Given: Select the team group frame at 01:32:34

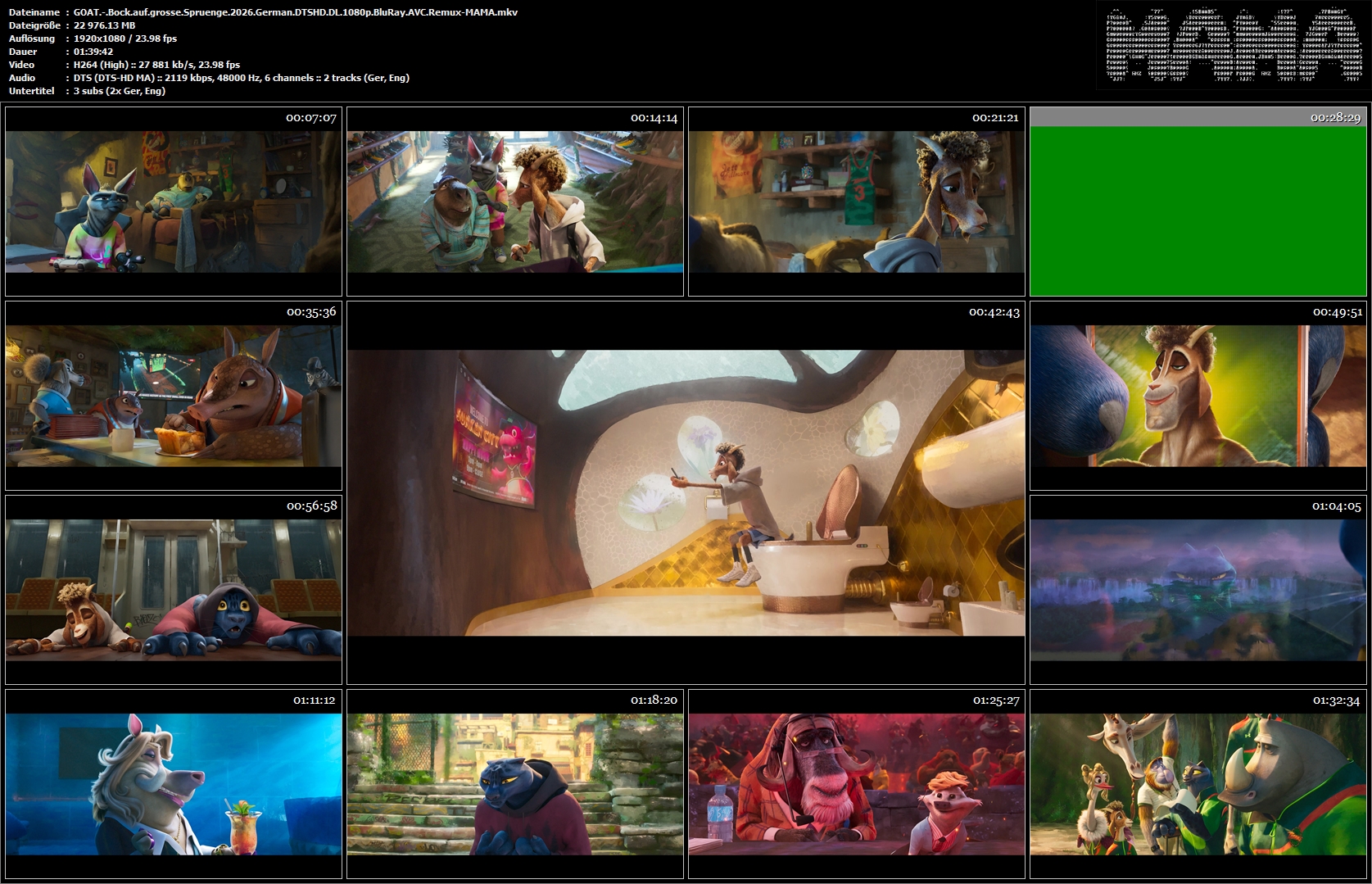Looking at the screenshot, I should (1198, 784).
